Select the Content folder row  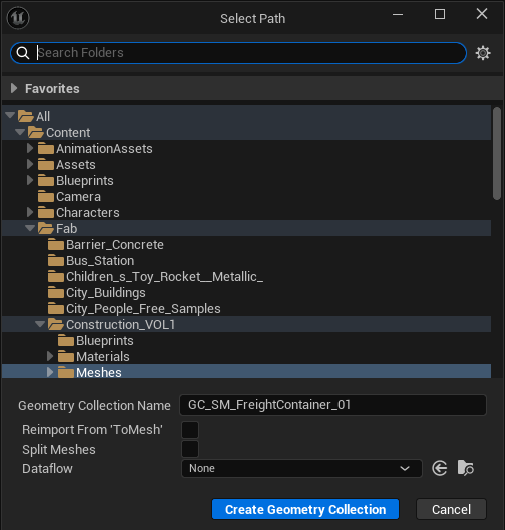click(246, 132)
